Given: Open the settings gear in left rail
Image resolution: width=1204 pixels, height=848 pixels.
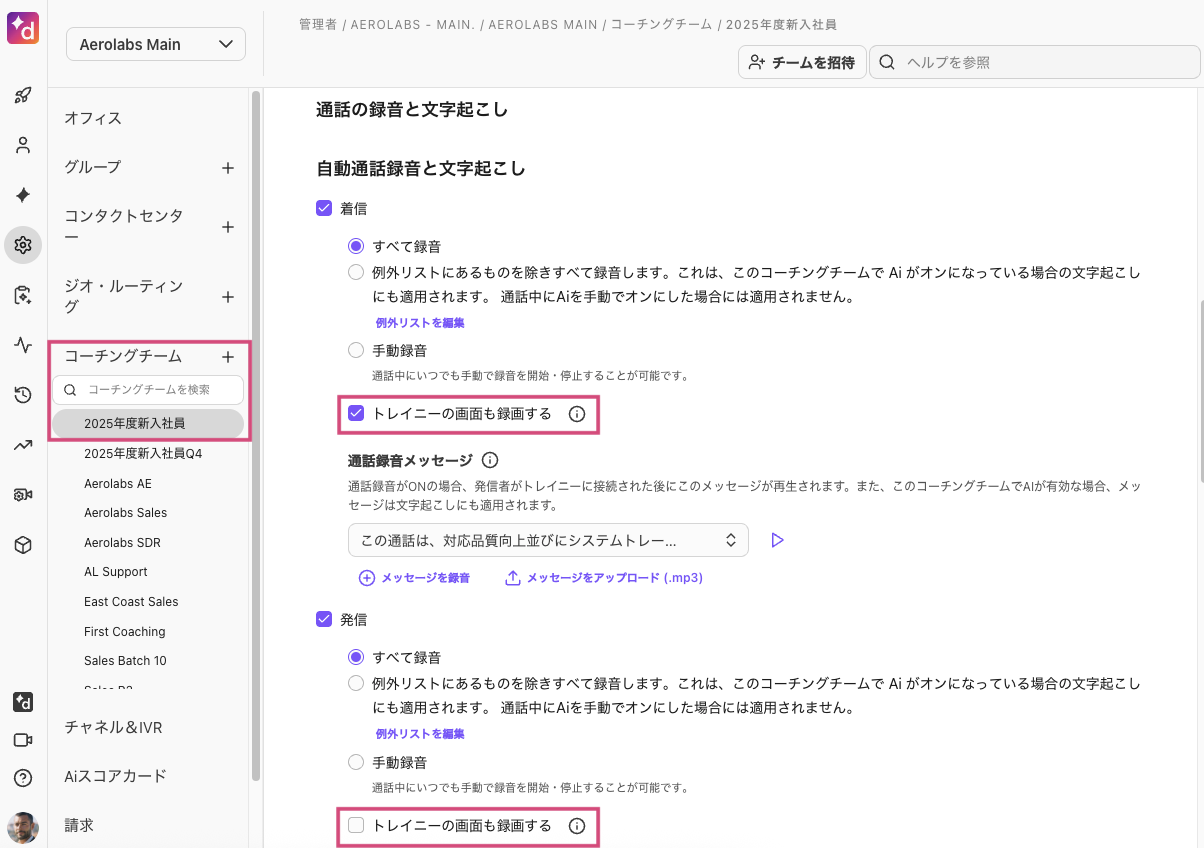Looking at the screenshot, I should tap(23, 245).
